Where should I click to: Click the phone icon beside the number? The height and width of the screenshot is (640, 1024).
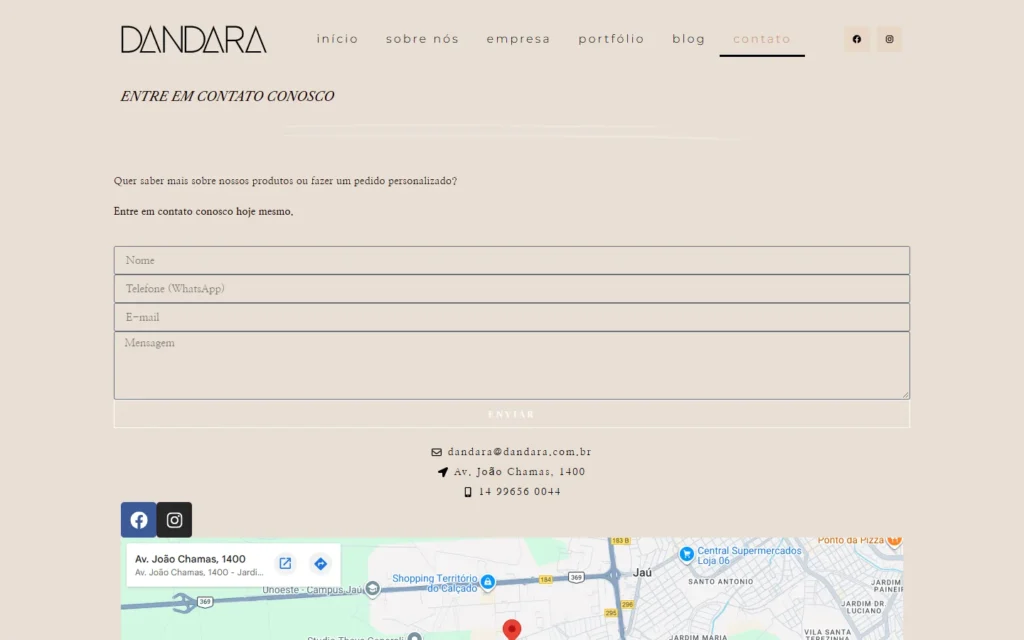468,492
